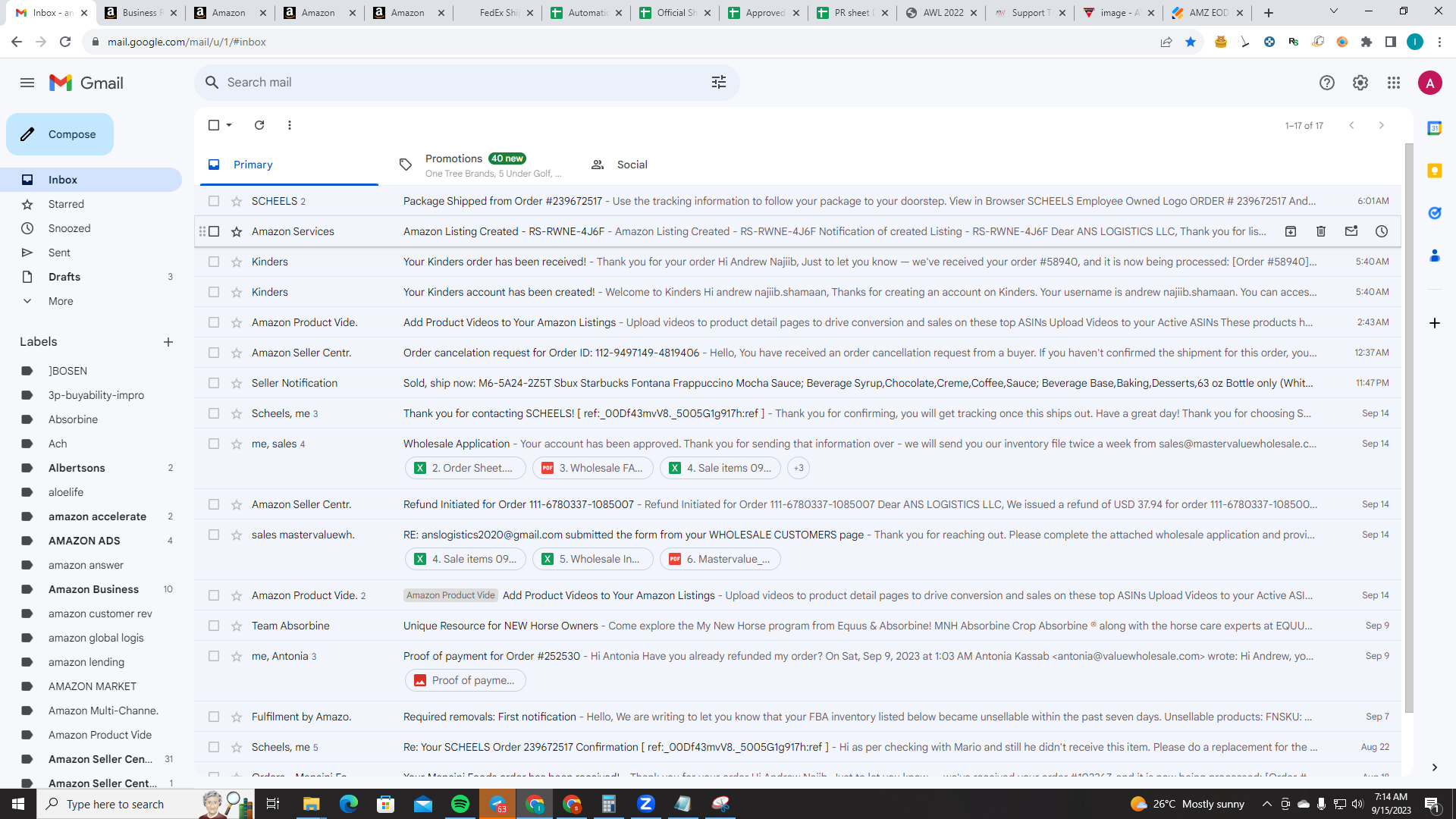Open Google Keep side panel
This screenshot has width=1456, height=819.
point(1435,171)
